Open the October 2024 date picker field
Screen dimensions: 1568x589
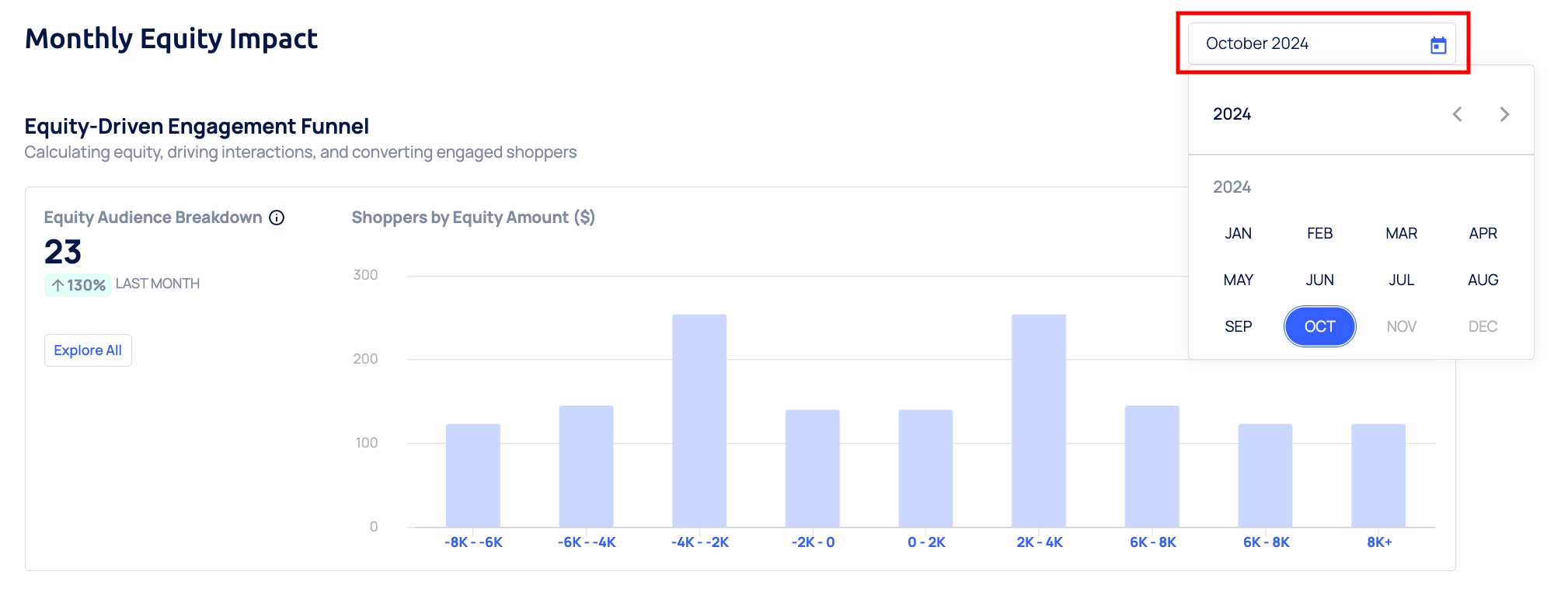click(x=1305, y=44)
